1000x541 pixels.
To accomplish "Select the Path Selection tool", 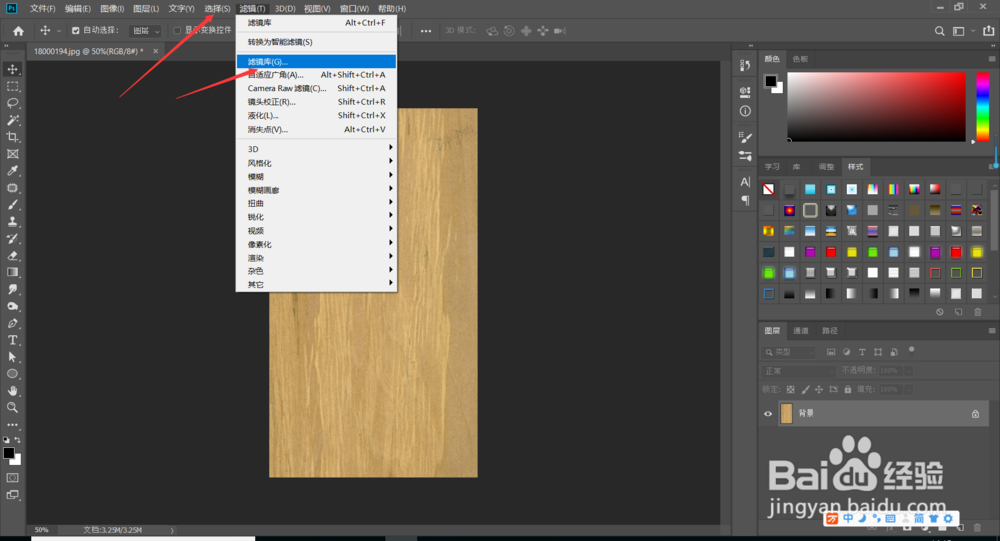I will [x=12, y=357].
